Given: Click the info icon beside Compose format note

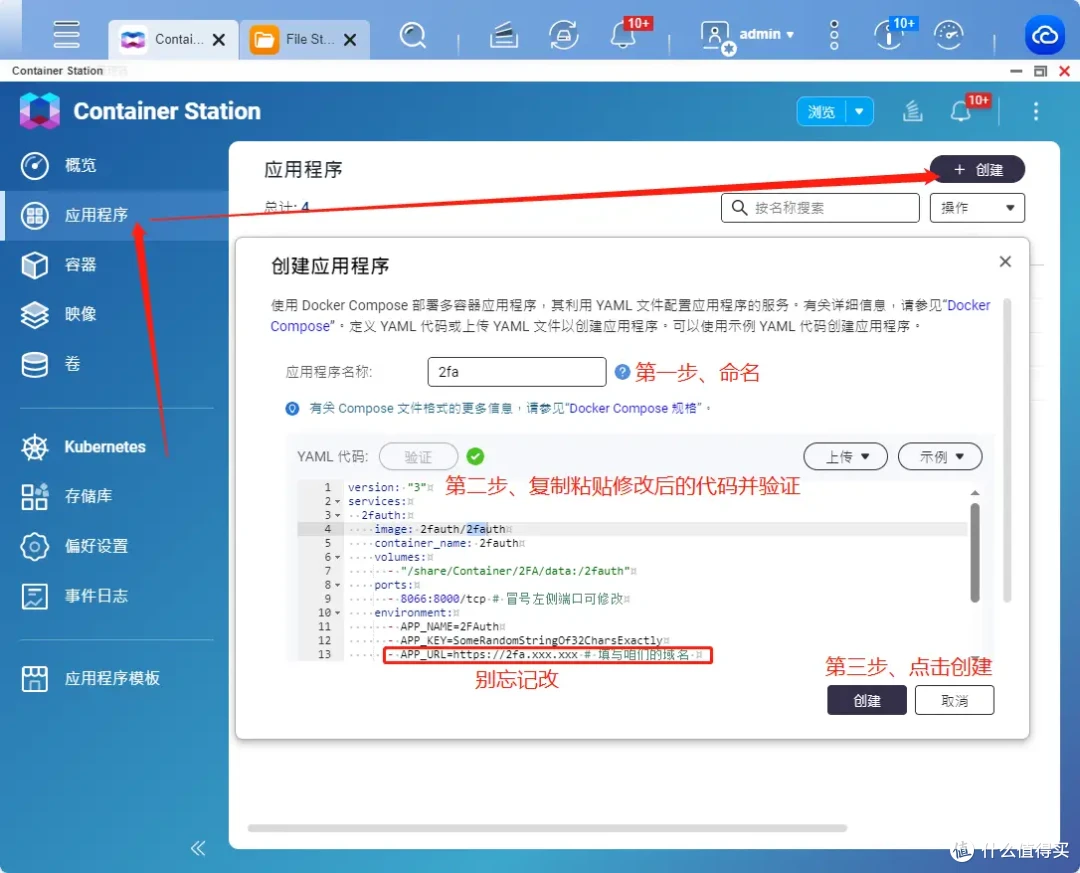Looking at the screenshot, I should [x=292, y=409].
